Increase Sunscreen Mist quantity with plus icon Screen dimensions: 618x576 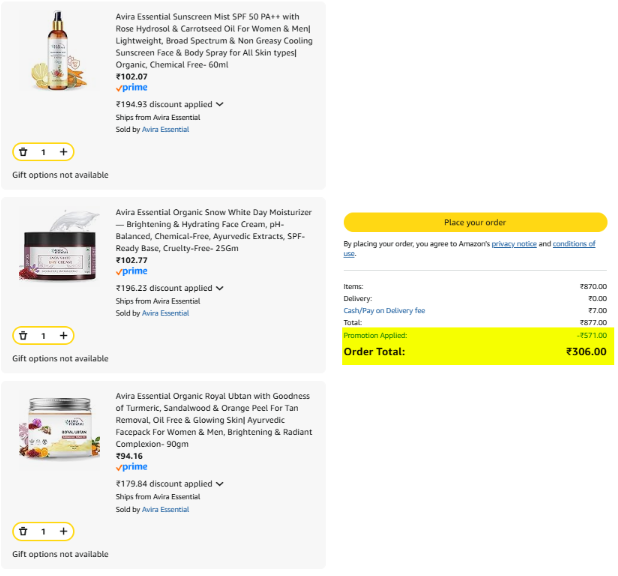tap(64, 152)
